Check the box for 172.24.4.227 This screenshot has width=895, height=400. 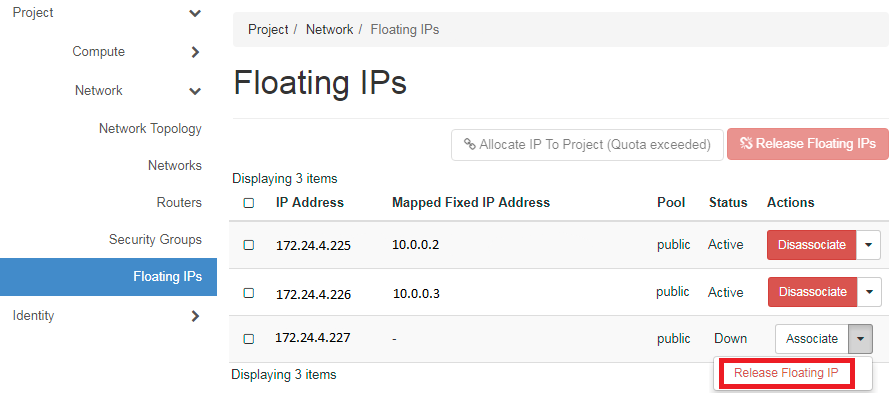coord(249,339)
